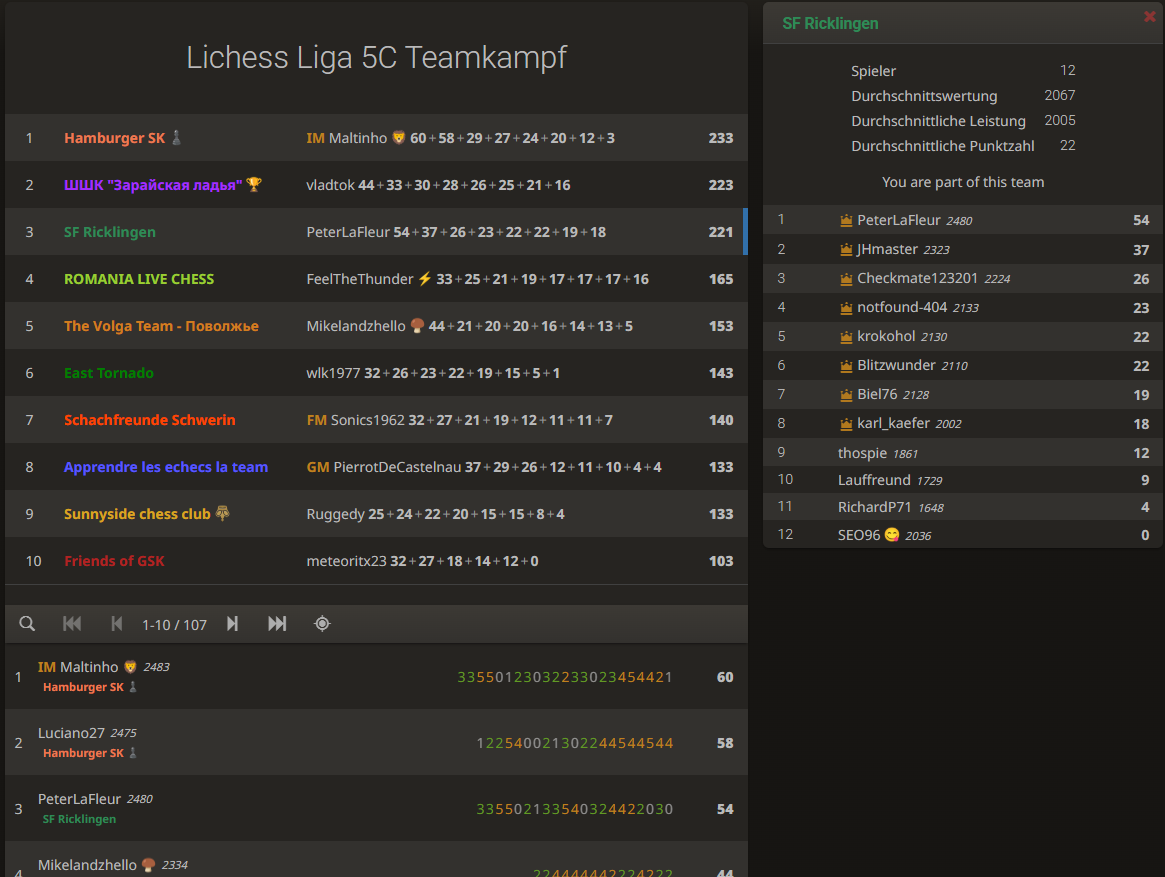1165x877 pixels.
Task: Go to the next results page
Action: coord(232,623)
